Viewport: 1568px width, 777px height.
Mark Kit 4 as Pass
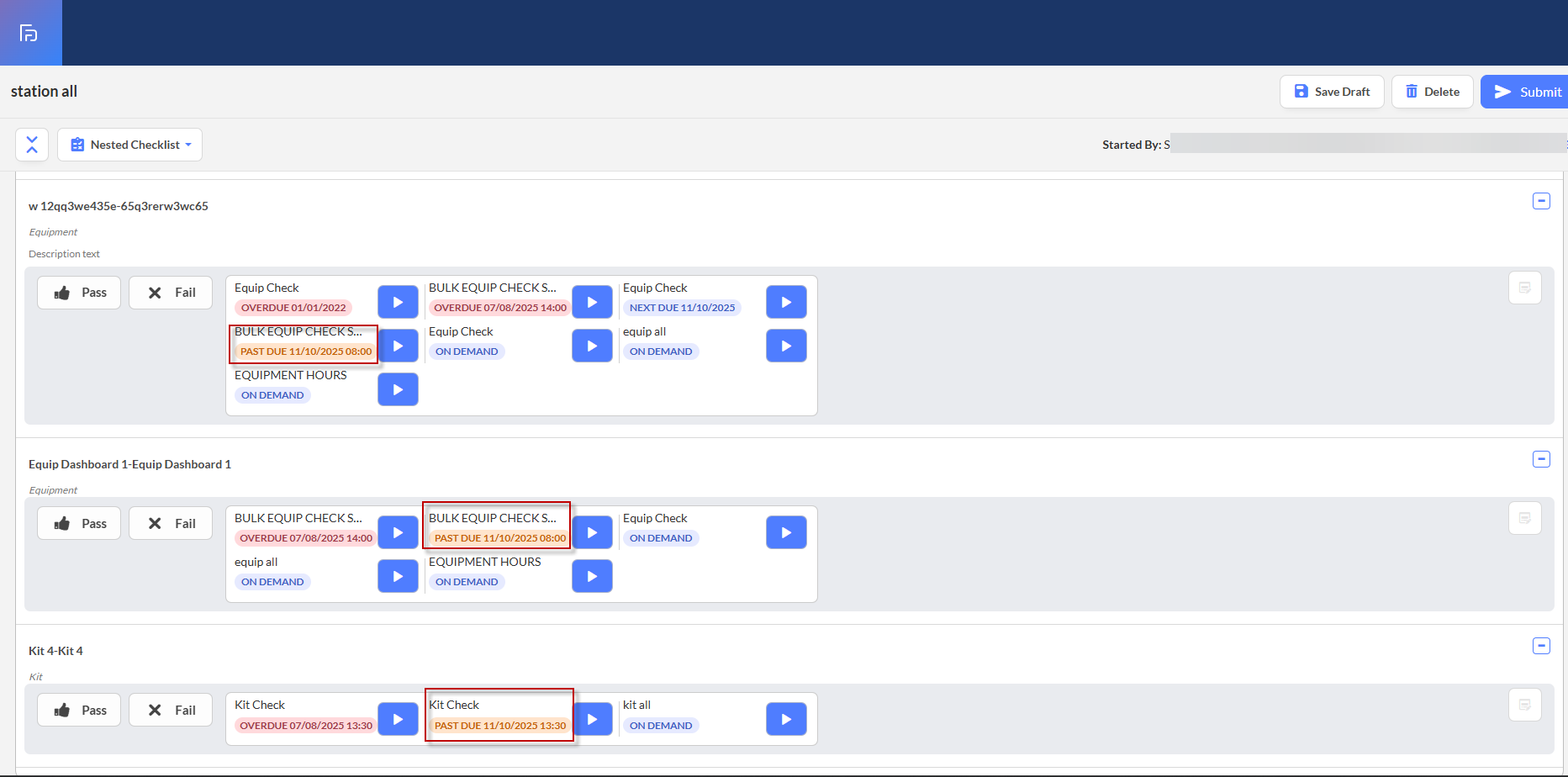[x=79, y=711]
